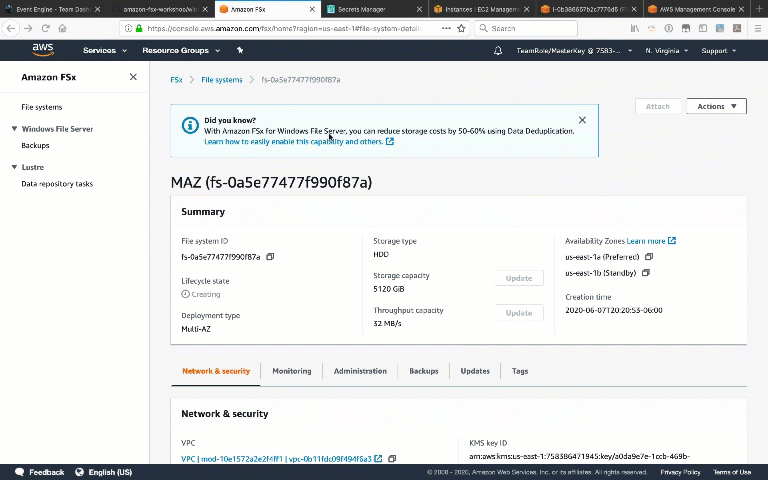This screenshot has width=768, height=480.
Task: Open the Support dropdown menu
Action: pyautogui.click(x=719, y=50)
